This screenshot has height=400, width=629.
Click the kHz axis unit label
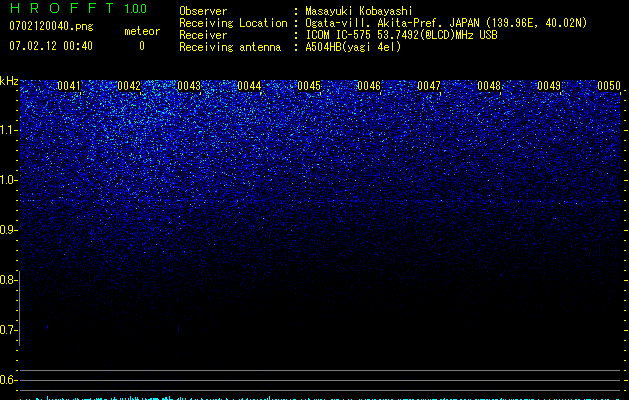pos(9,81)
